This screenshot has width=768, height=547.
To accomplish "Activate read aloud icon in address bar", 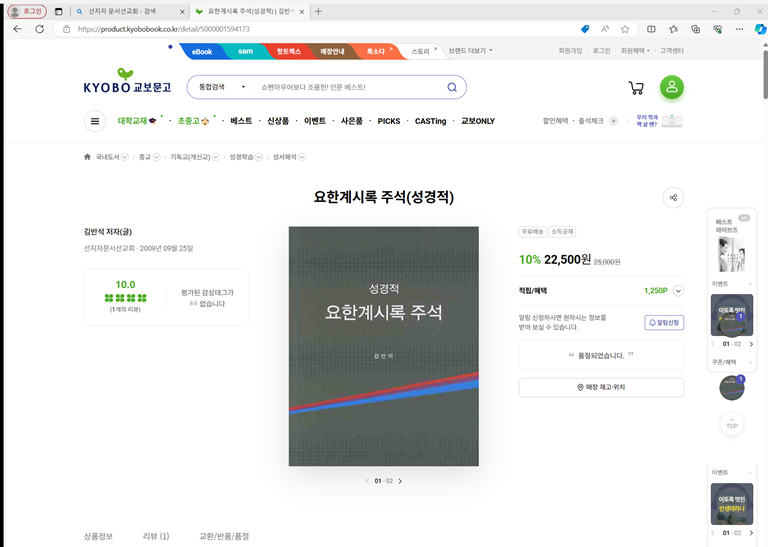I will coord(605,29).
